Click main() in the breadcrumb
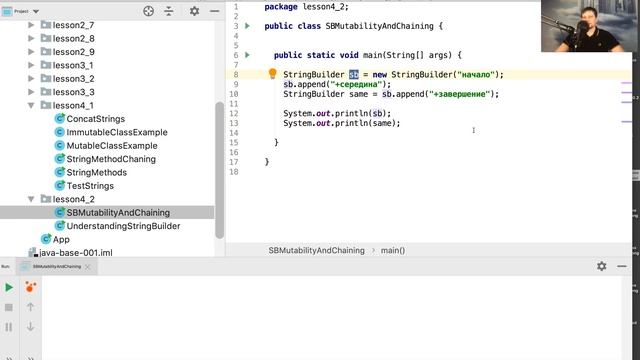This screenshot has width=640, height=360. click(x=393, y=250)
